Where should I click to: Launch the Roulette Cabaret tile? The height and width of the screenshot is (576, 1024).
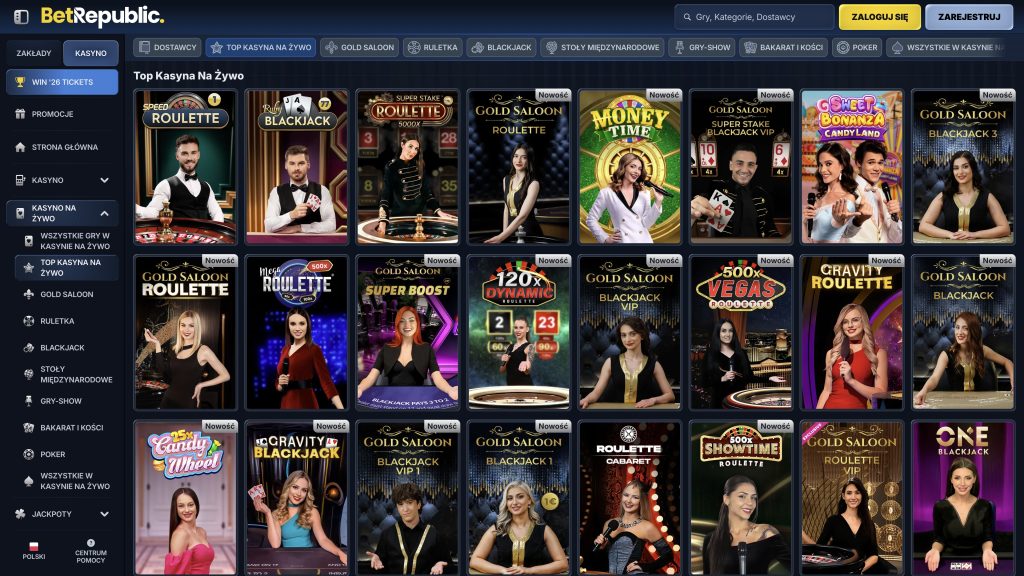[630, 498]
